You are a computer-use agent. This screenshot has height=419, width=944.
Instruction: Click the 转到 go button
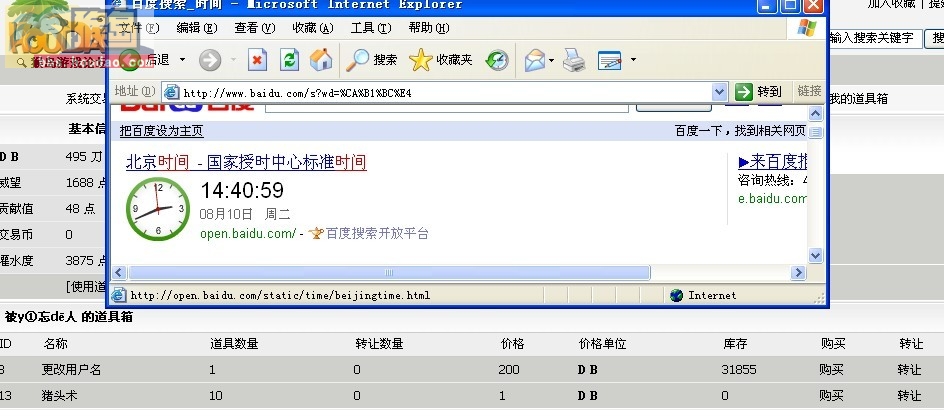759,92
